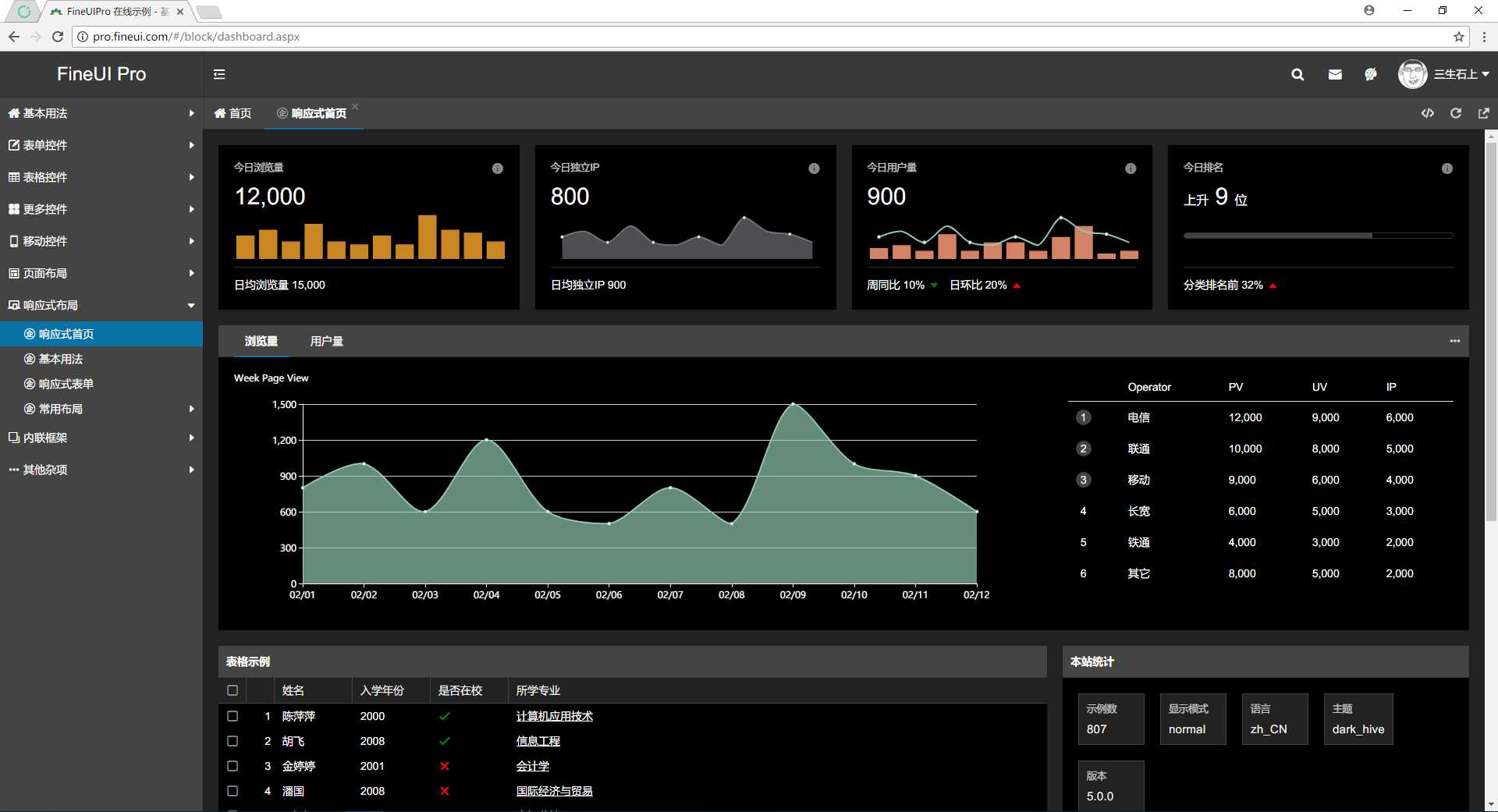The width and height of the screenshot is (1498, 812).
Task: Open 响应式首页 in sidebar tree
Action: tap(101, 334)
